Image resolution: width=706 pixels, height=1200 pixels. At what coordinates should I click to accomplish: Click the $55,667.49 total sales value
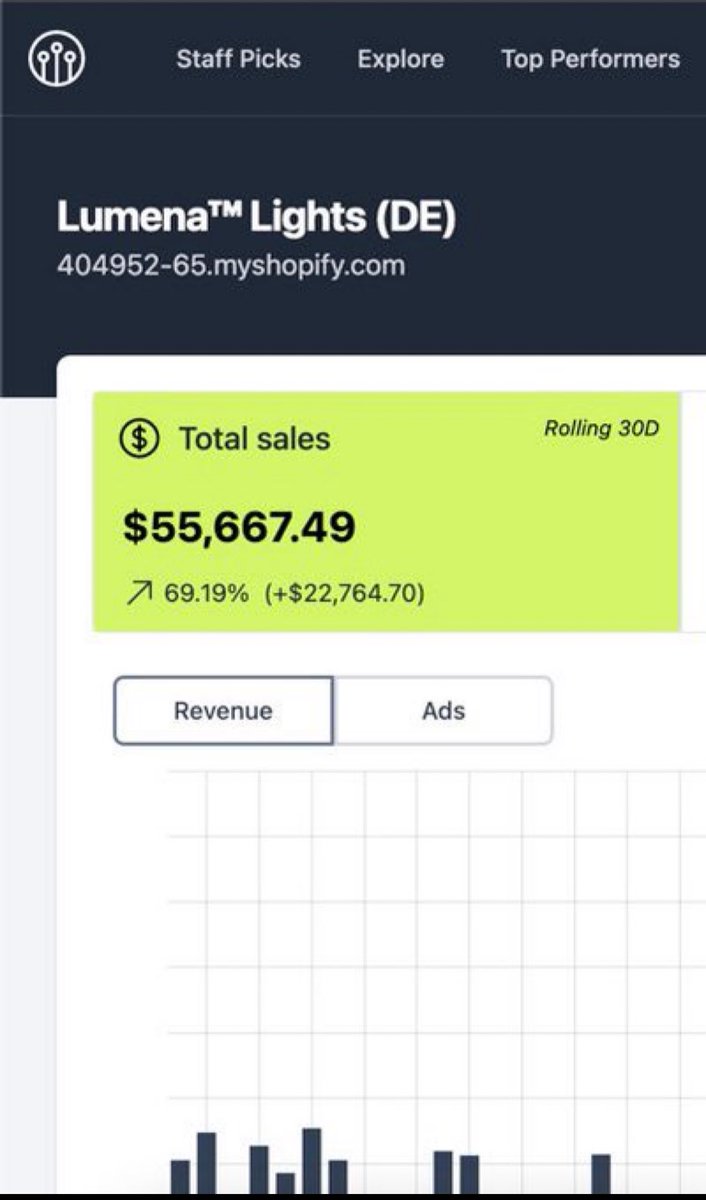coord(239,526)
